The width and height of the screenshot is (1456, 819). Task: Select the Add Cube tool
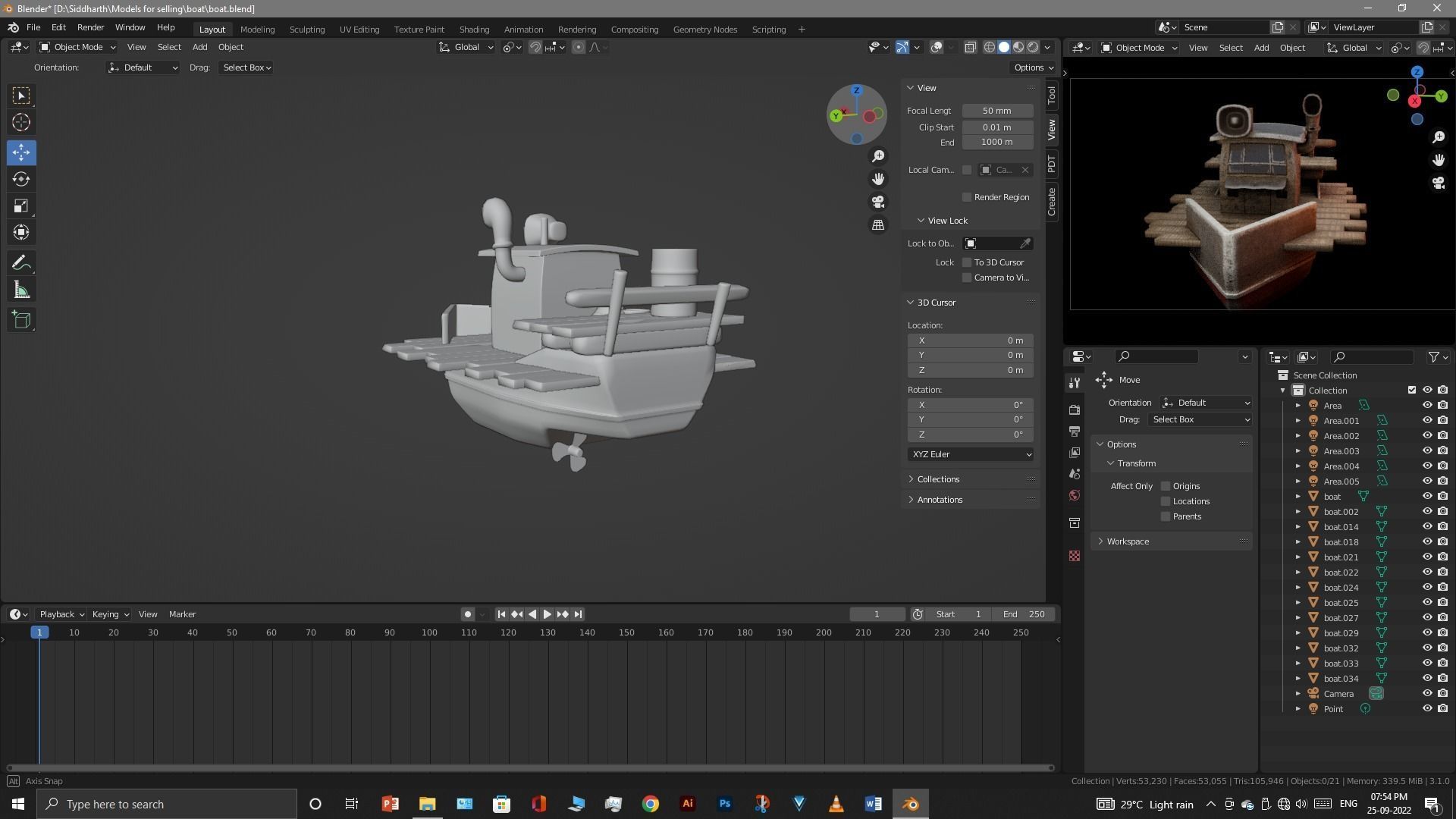point(21,320)
